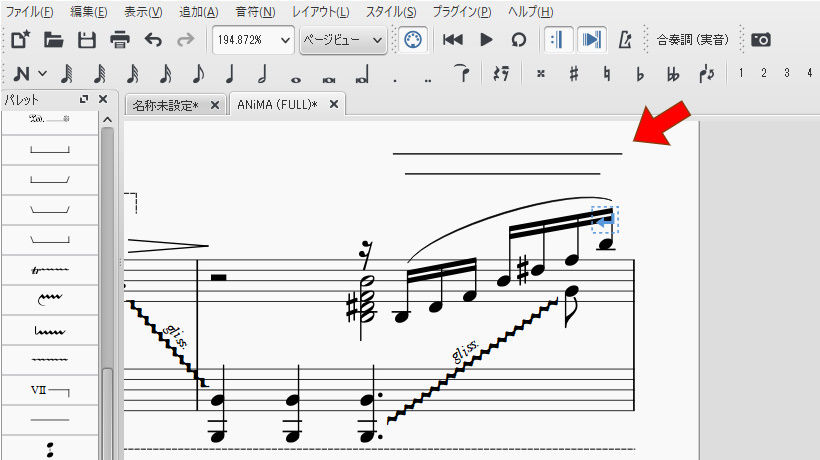Take a snapshot with the camera icon
Image resolution: width=820 pixels, height=460 pixels.
pyautogui.click(x=761, y=40)
